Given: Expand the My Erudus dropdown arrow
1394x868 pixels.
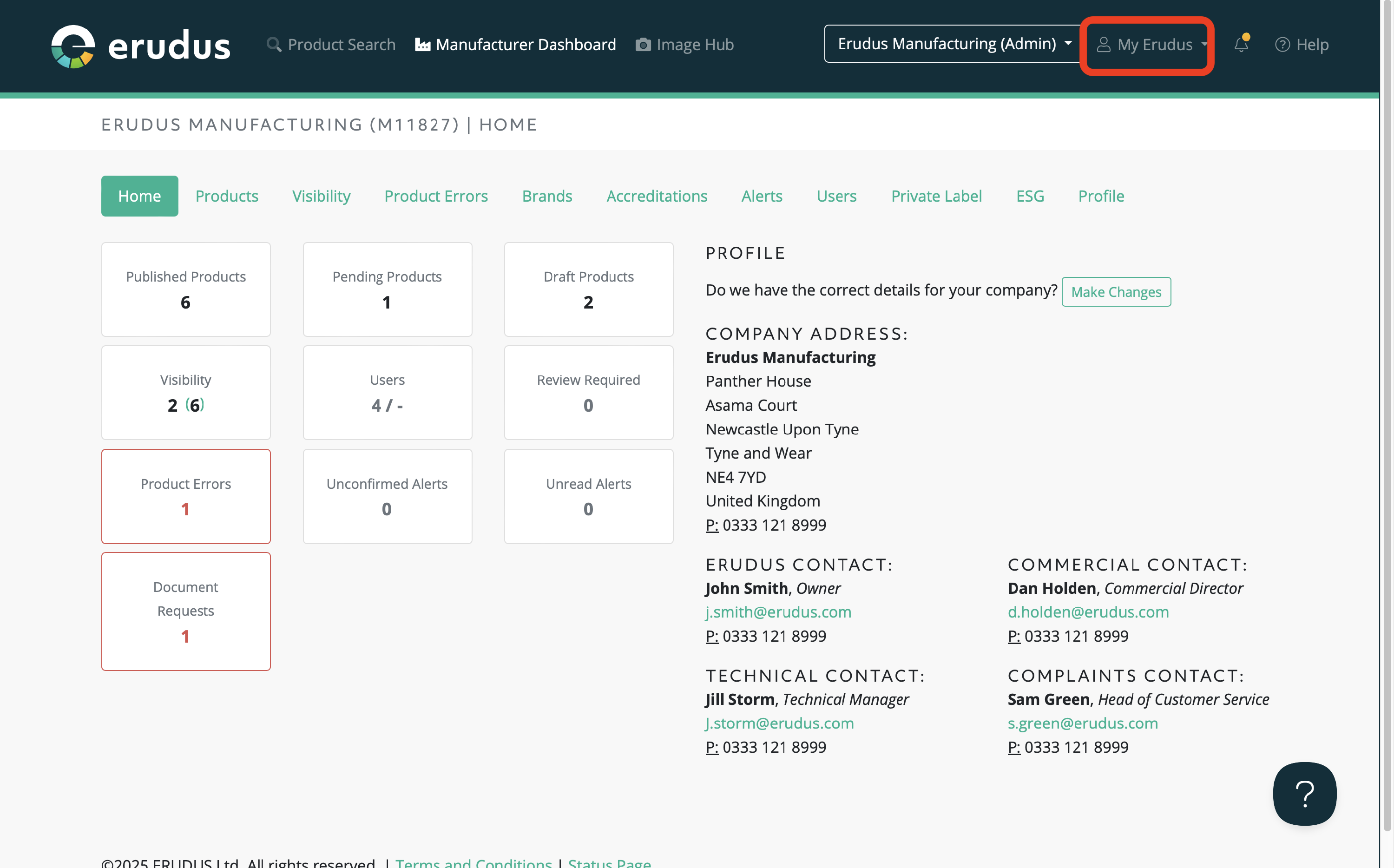Looking at the screenshot, I should 1203,44.
